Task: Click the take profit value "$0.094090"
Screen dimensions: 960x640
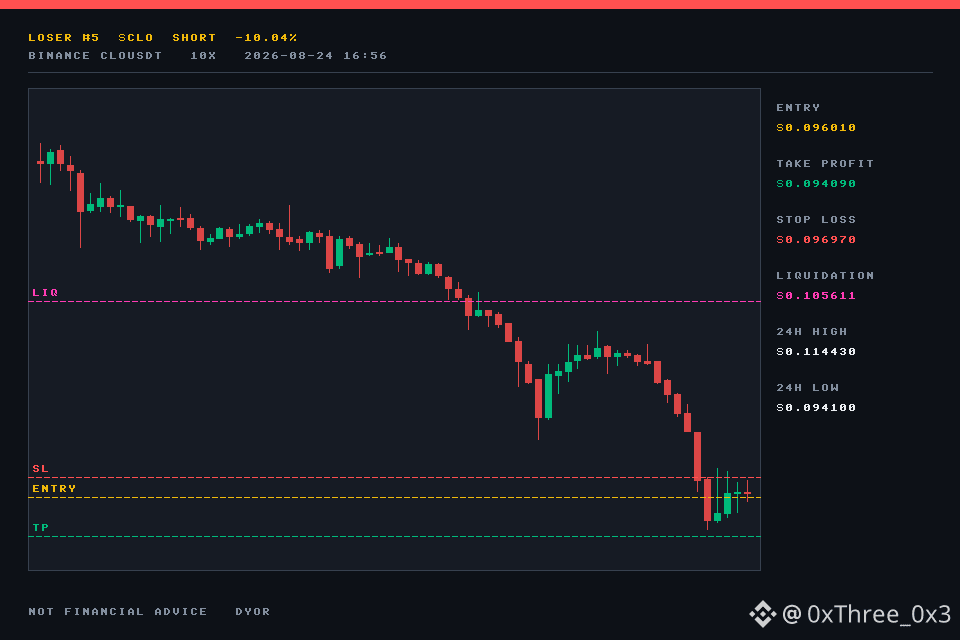Action: (x=816, y=184)
